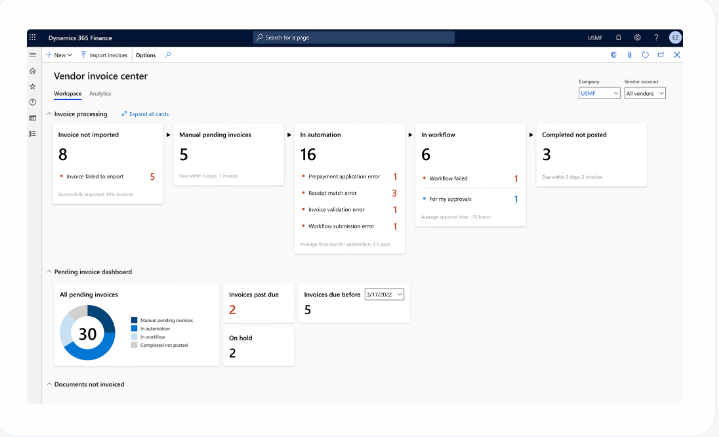Open Invoice validation error row
Image resolution: width=719 pixels, height=437 pixels.
click(349, 210)
